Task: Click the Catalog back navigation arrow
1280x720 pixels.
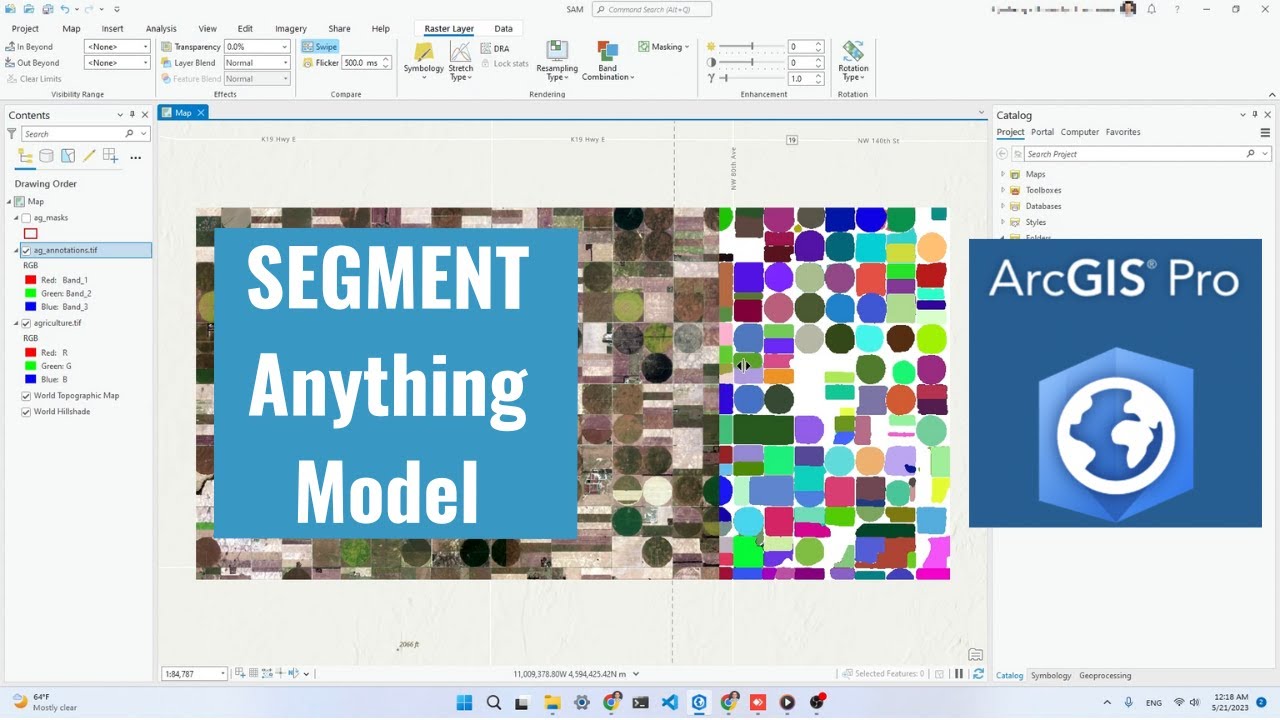Action: (x=1002, y=154)
